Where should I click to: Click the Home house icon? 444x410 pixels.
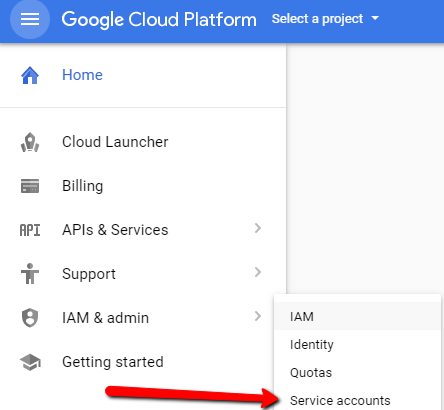coord(30,75)
